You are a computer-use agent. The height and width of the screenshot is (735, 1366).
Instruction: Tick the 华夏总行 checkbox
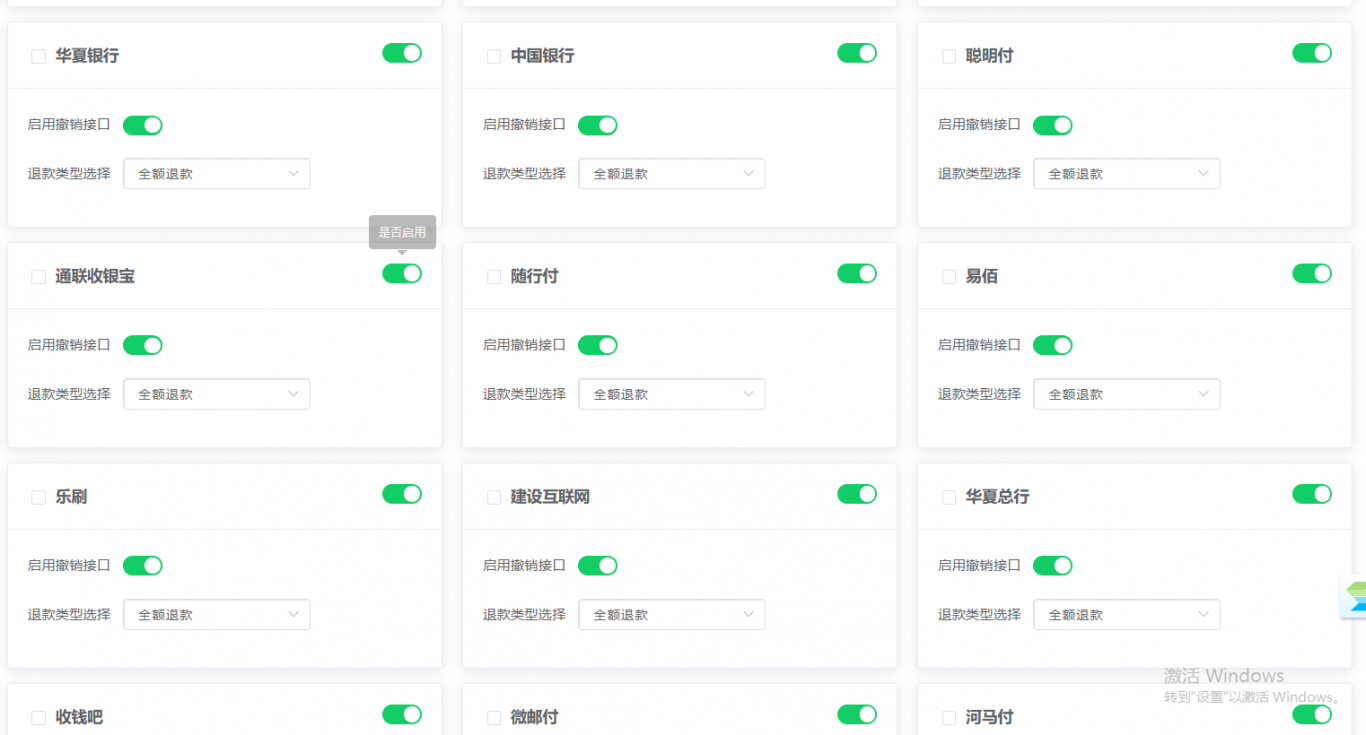(x=949, y=498)
